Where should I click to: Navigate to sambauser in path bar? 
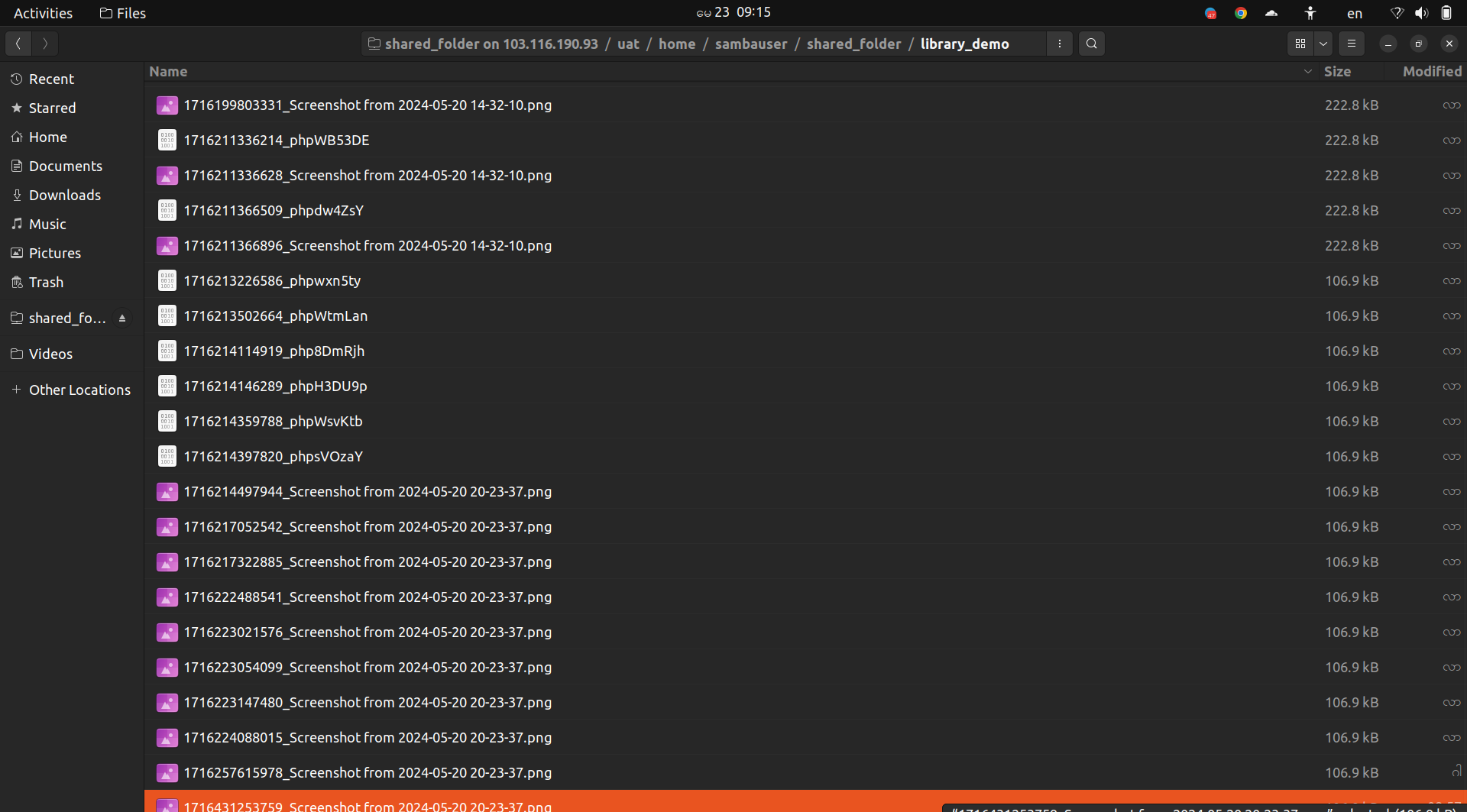[750, 44]
